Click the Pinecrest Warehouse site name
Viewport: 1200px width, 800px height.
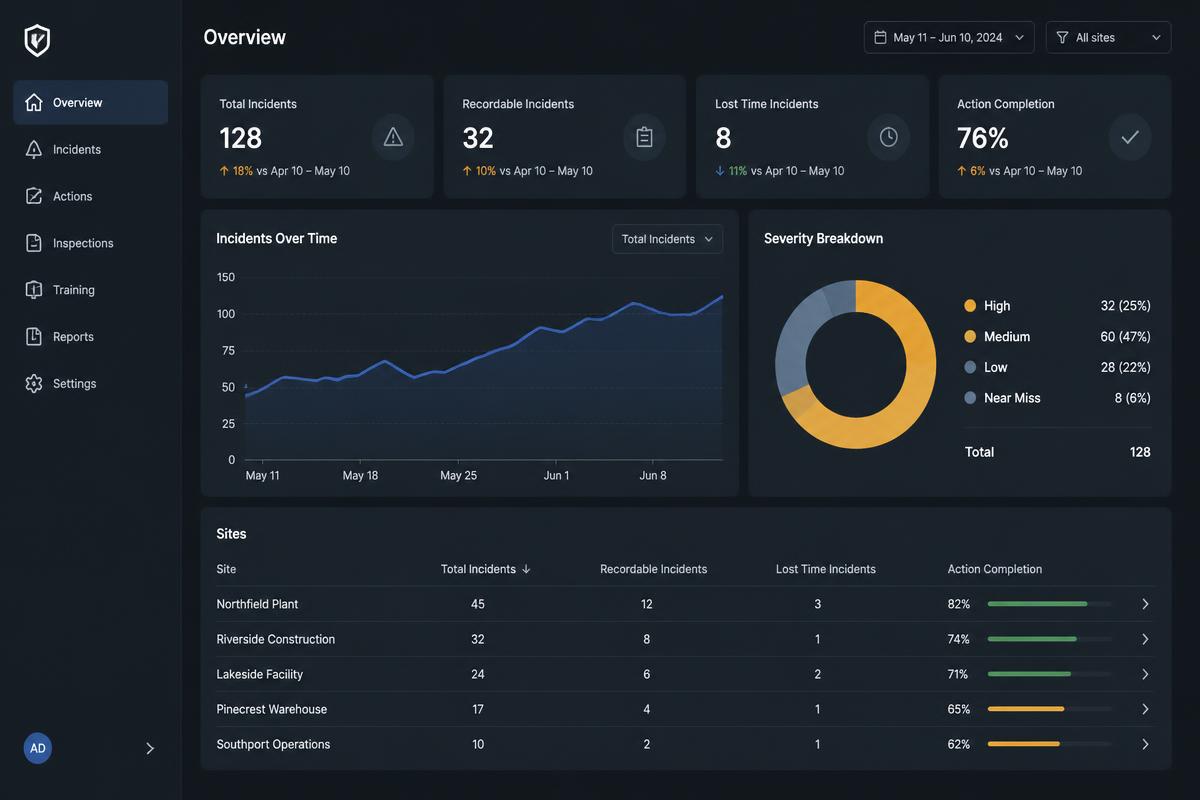272,709
